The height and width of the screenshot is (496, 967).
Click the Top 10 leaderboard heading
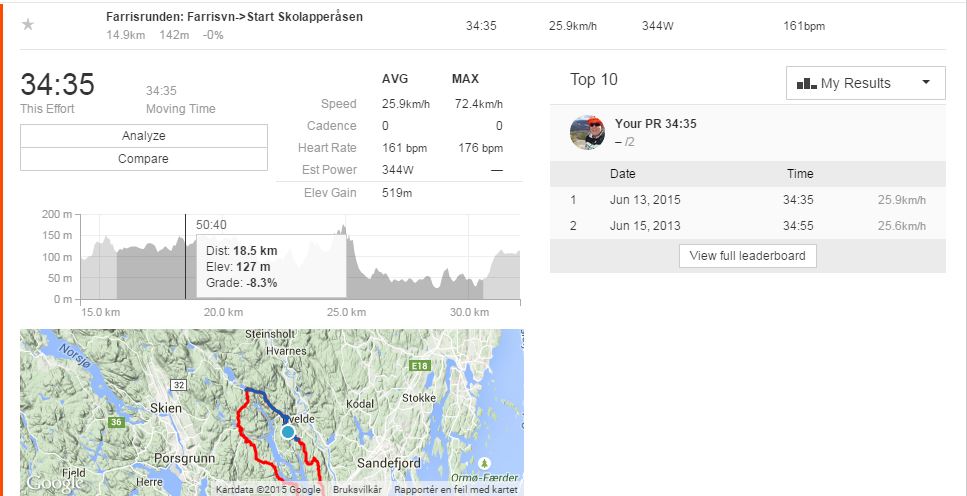(x=594, y=80)
